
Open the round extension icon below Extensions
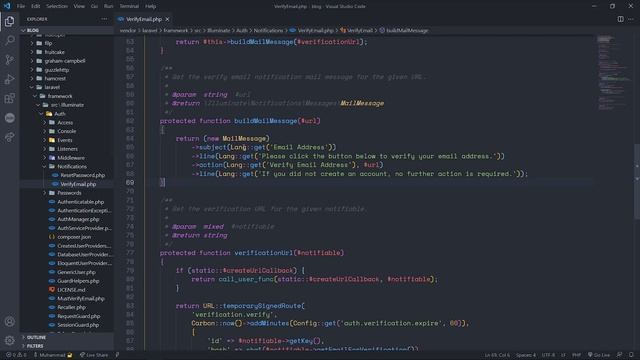tap(10, 118)
